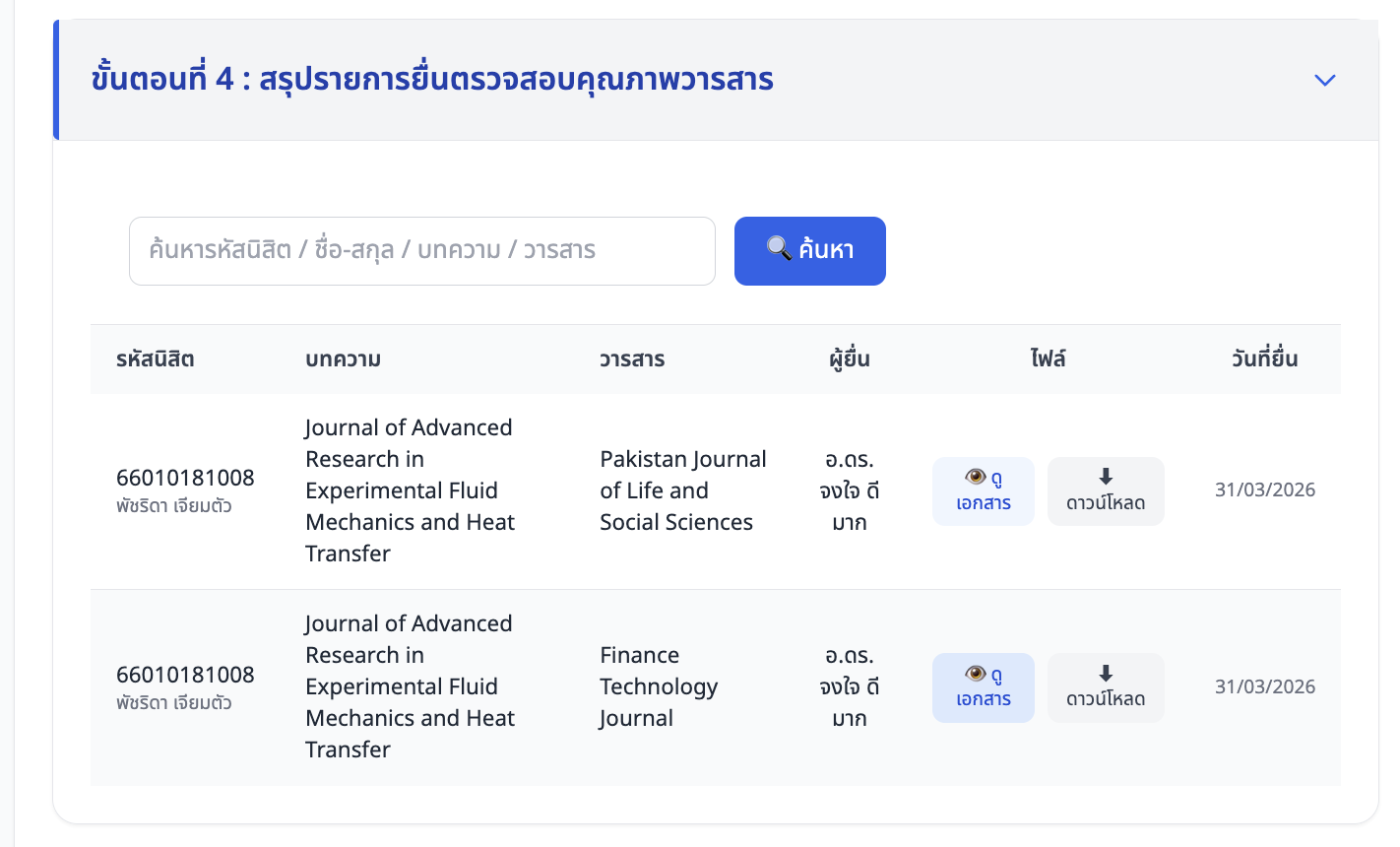Click the download arrow icon on the second row

tap(1105, 672)
